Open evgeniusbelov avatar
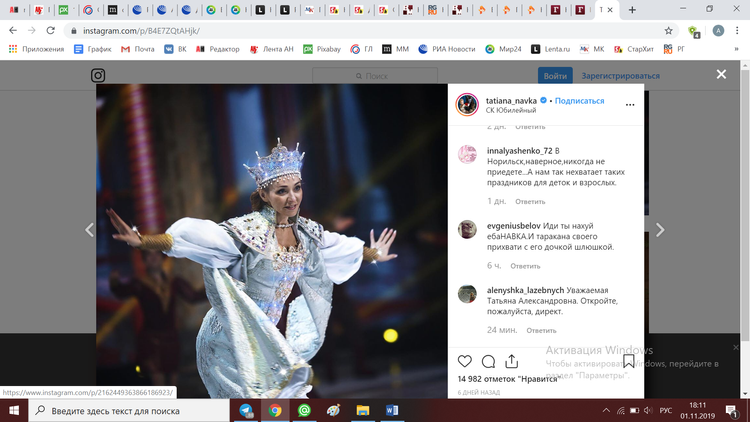 467,229
